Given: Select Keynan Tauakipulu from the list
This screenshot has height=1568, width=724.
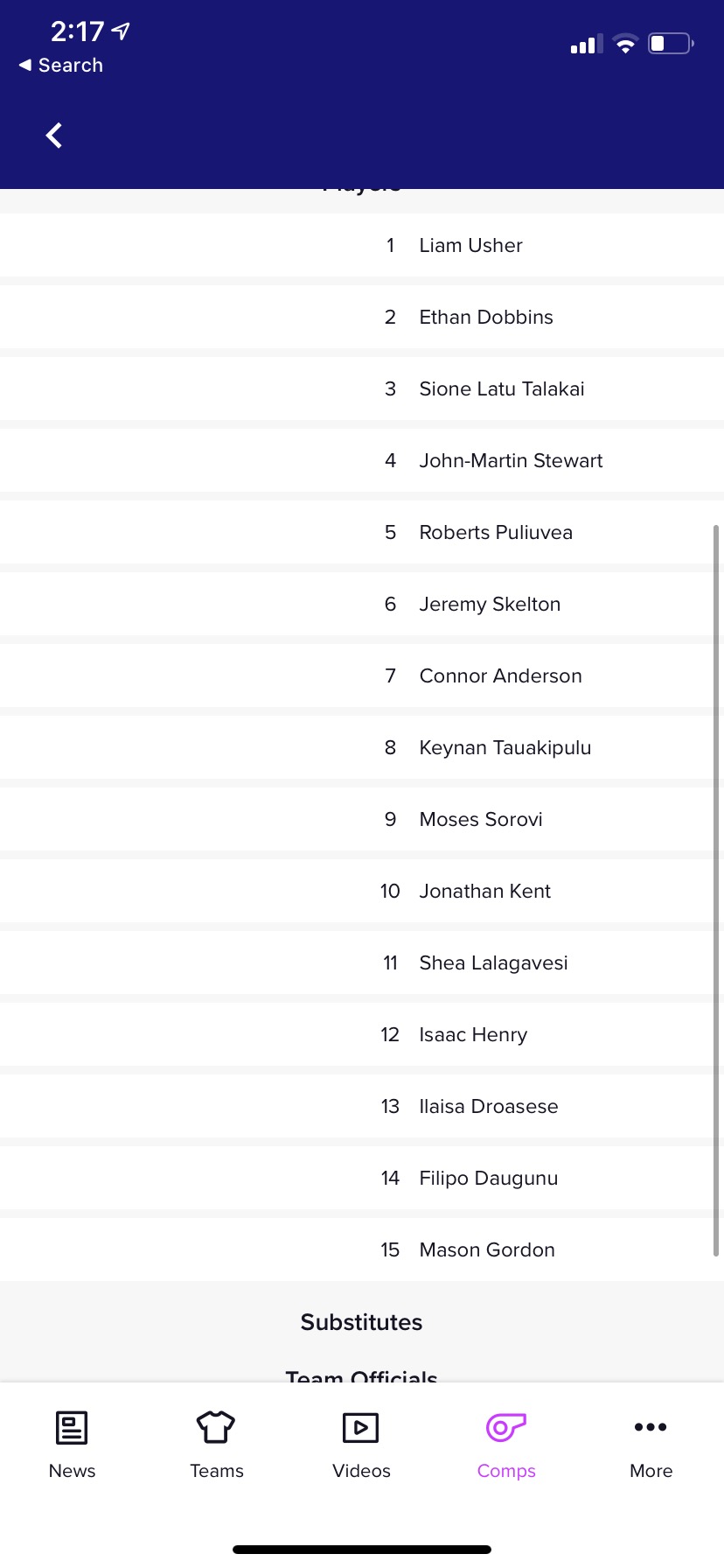Looking at the screenshot, I should click(505, 748).
